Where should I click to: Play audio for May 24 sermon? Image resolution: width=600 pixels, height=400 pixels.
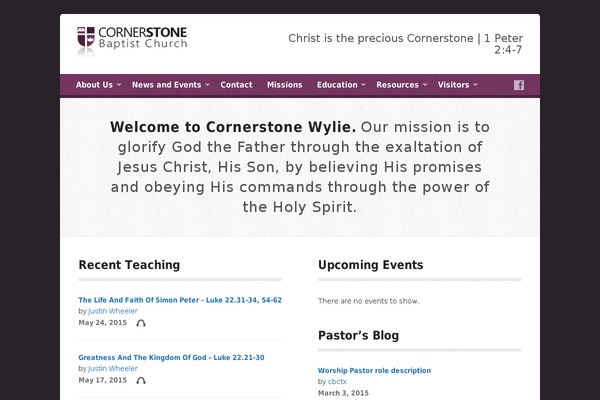tap(141, 323)
